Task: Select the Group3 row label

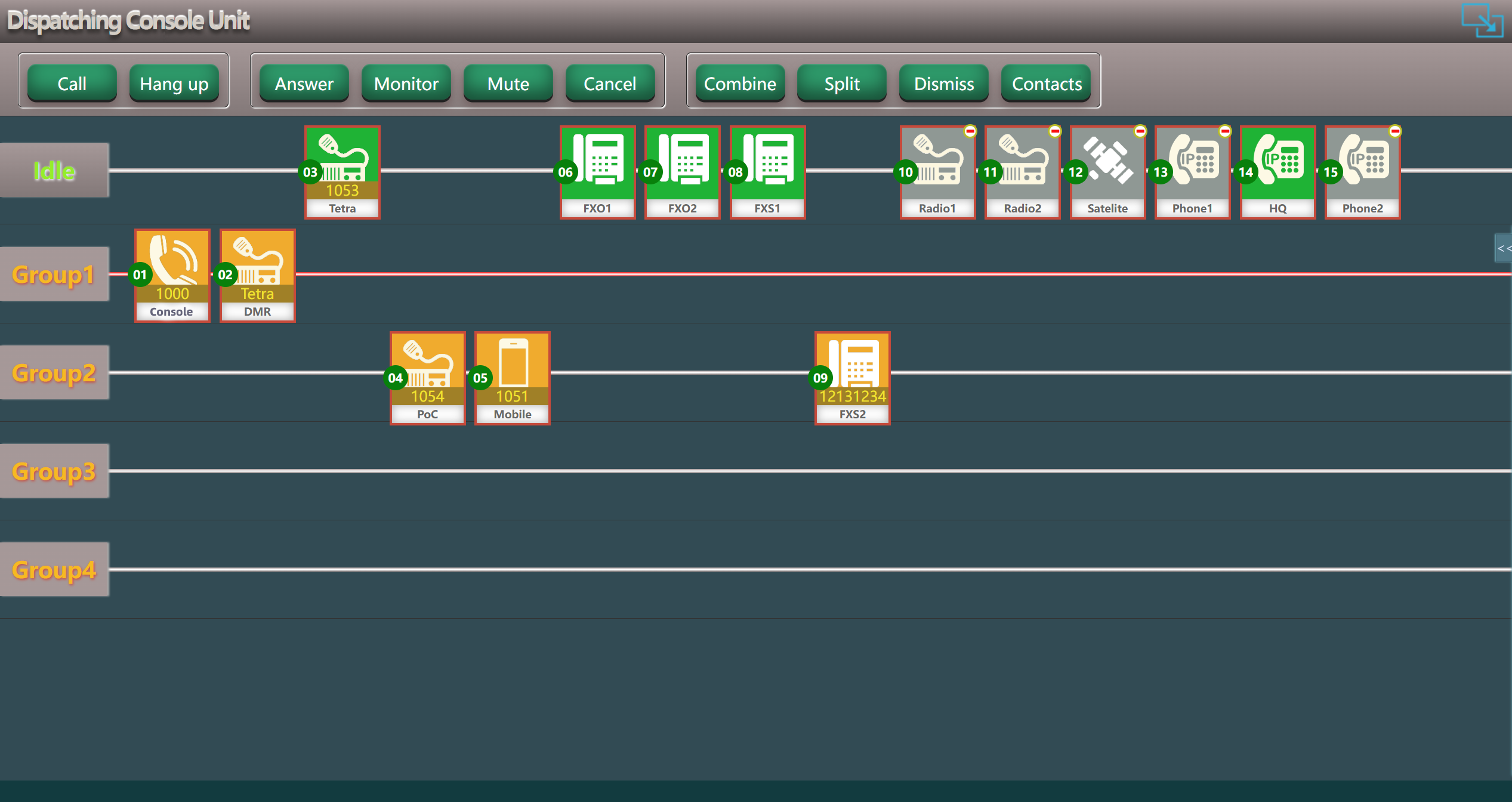Action: (54, 471)
